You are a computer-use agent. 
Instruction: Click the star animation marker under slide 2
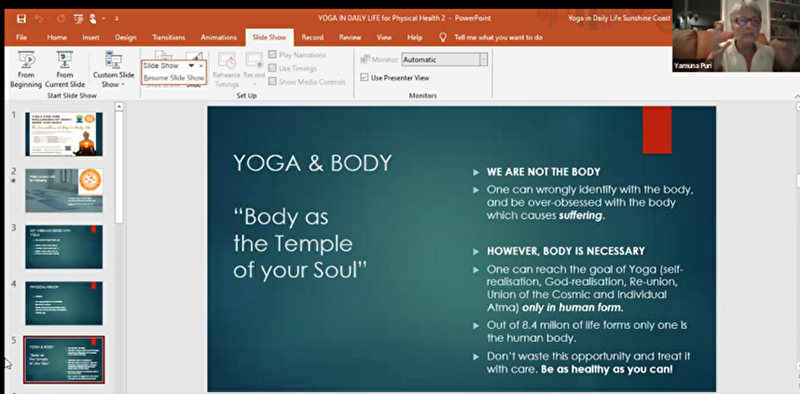[x=14, y=181]
